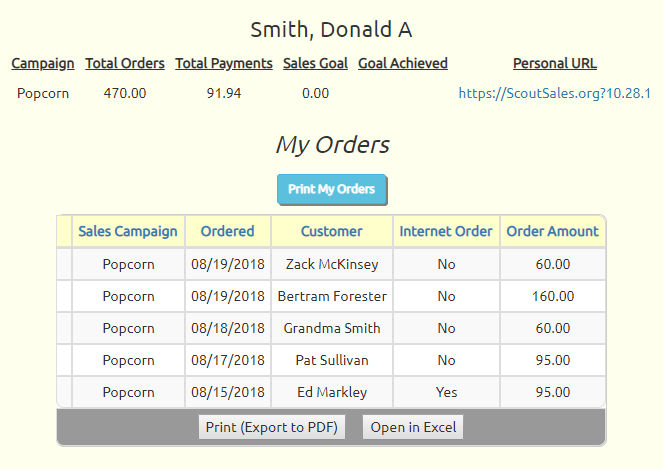Select the Zack McKinsey order row
The width and height of the screenshot is (663, 470).
331,264
